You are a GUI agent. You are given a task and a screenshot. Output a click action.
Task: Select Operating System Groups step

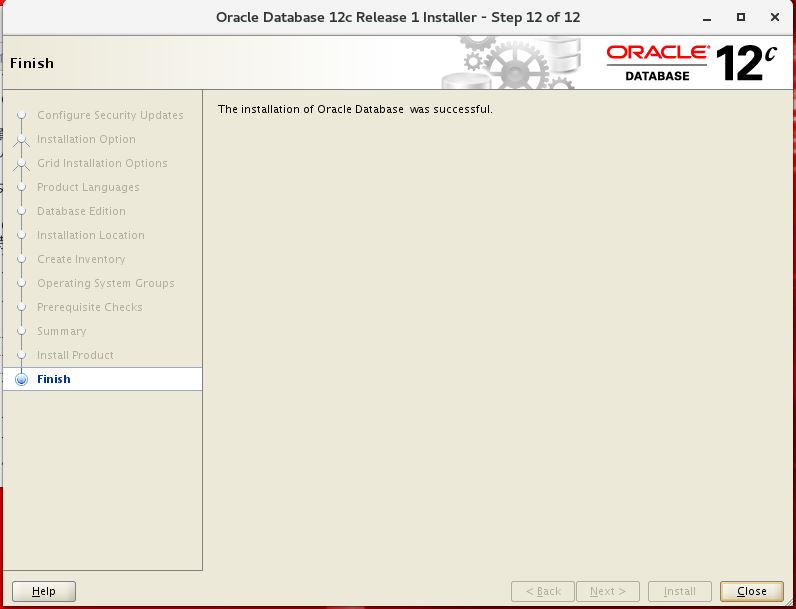pos(106,283)
